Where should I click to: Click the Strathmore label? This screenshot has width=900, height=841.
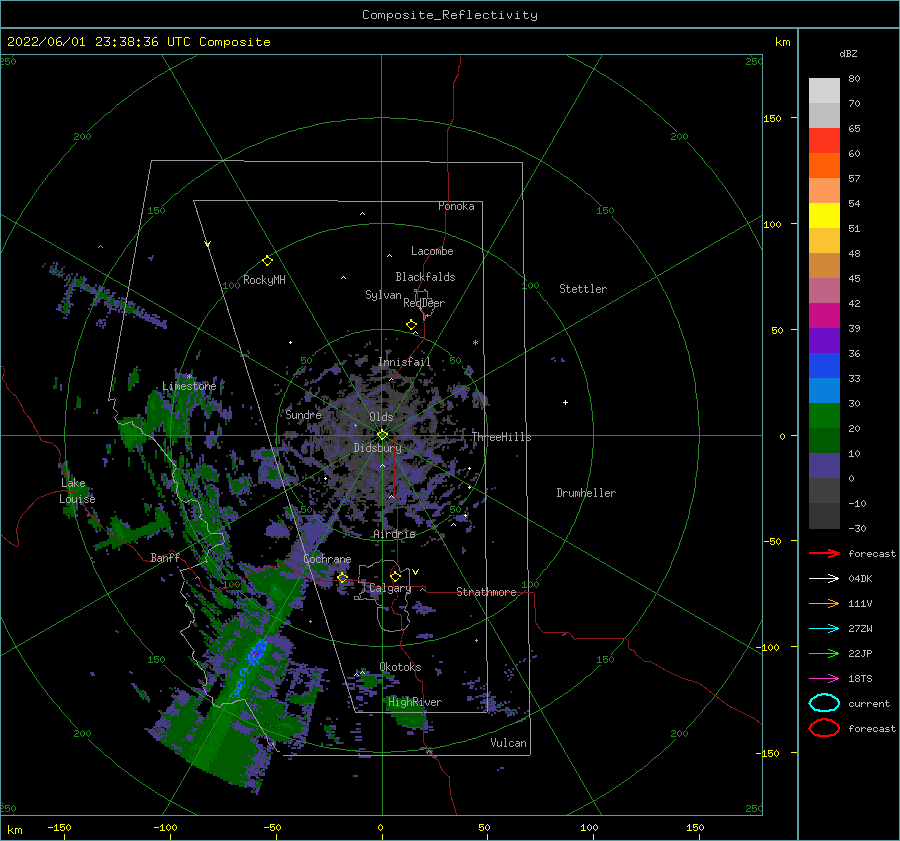point(486,592)
